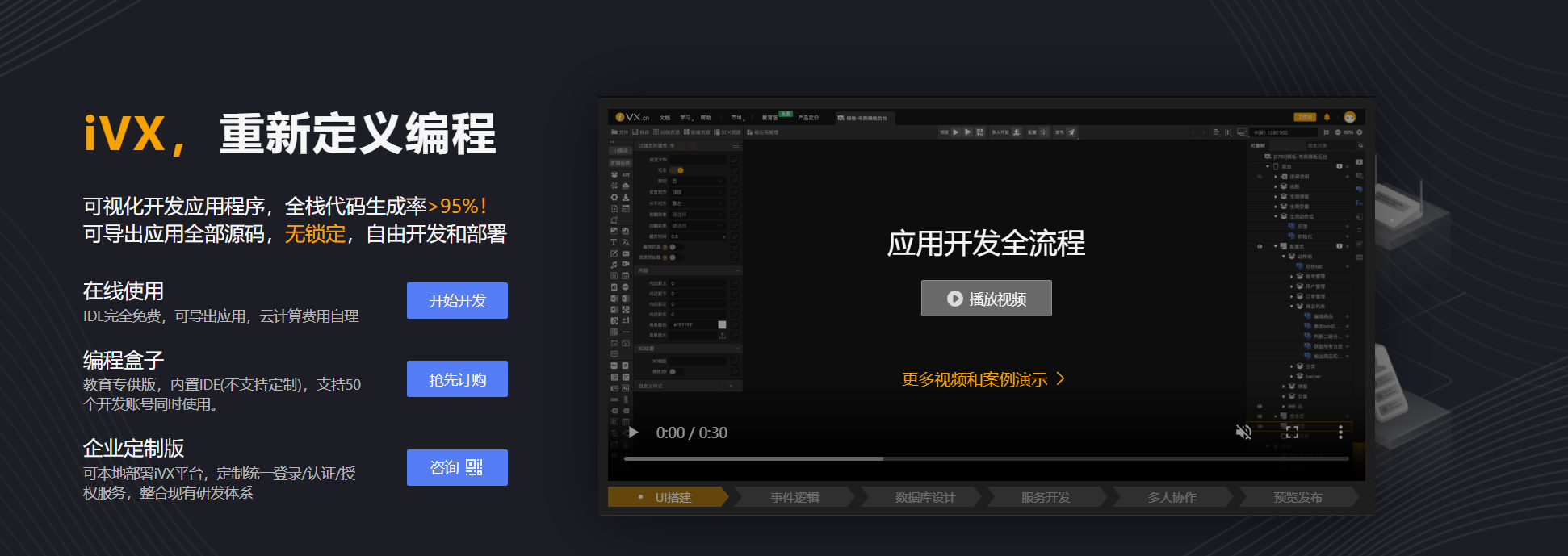1568x556 pixels.
Task: Click the user avatar in IDE preview
Action: pos(1349,117)
